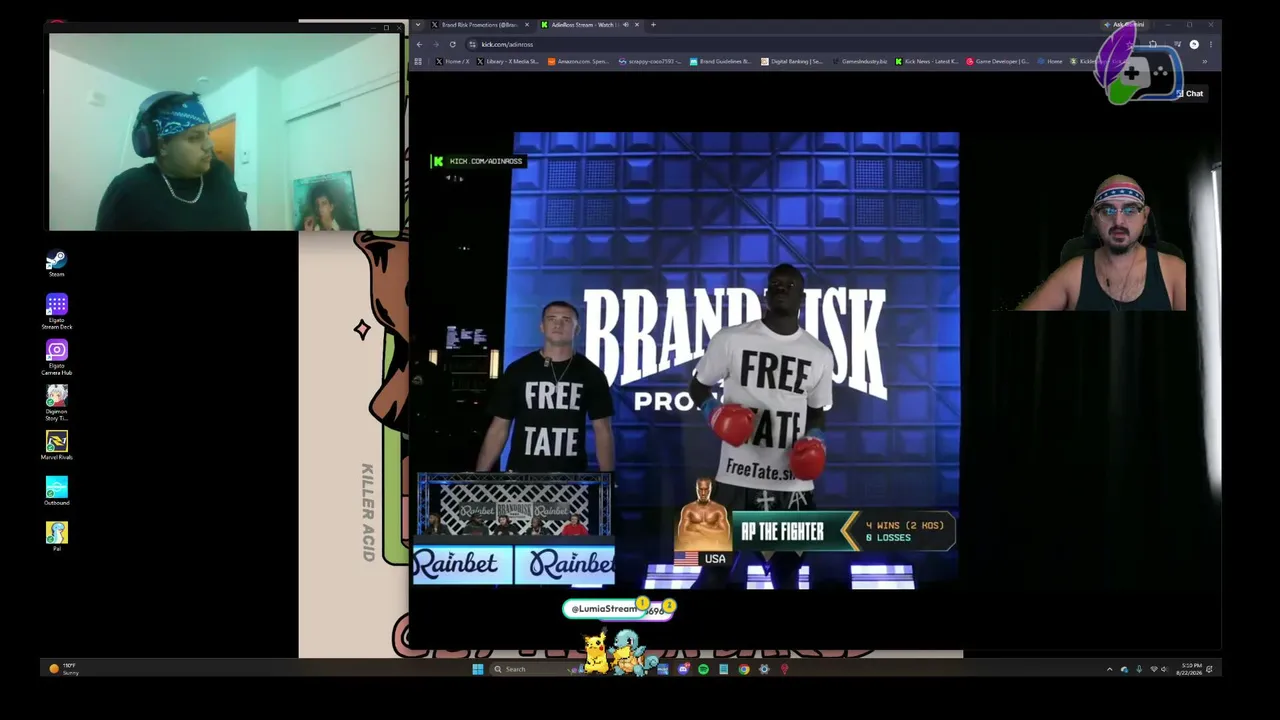Open the network status tray icon
Image resolution: width=1280 pixels, height=720 pixels.
click(x=1154, y=669)
